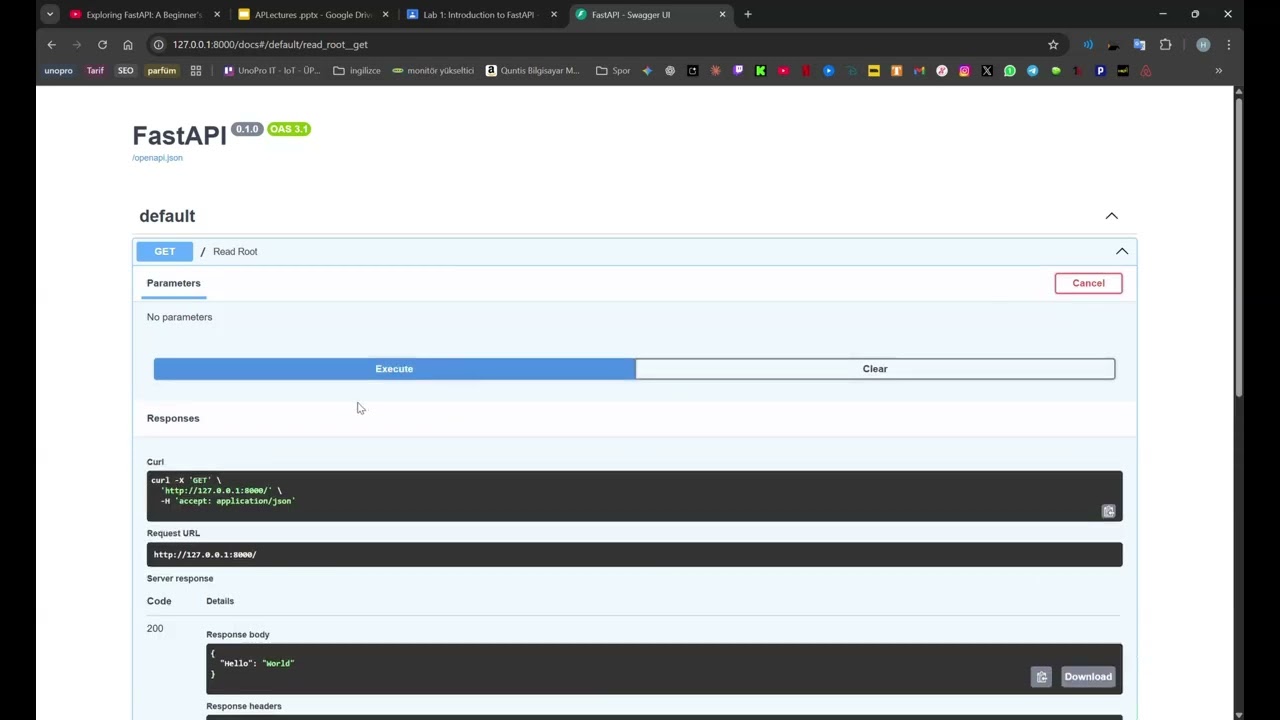Image resolution: width=1280 pixels, height=720 pixels.
Task: Cancel the try-it-out mode
Action: (x=1088, y=283)
